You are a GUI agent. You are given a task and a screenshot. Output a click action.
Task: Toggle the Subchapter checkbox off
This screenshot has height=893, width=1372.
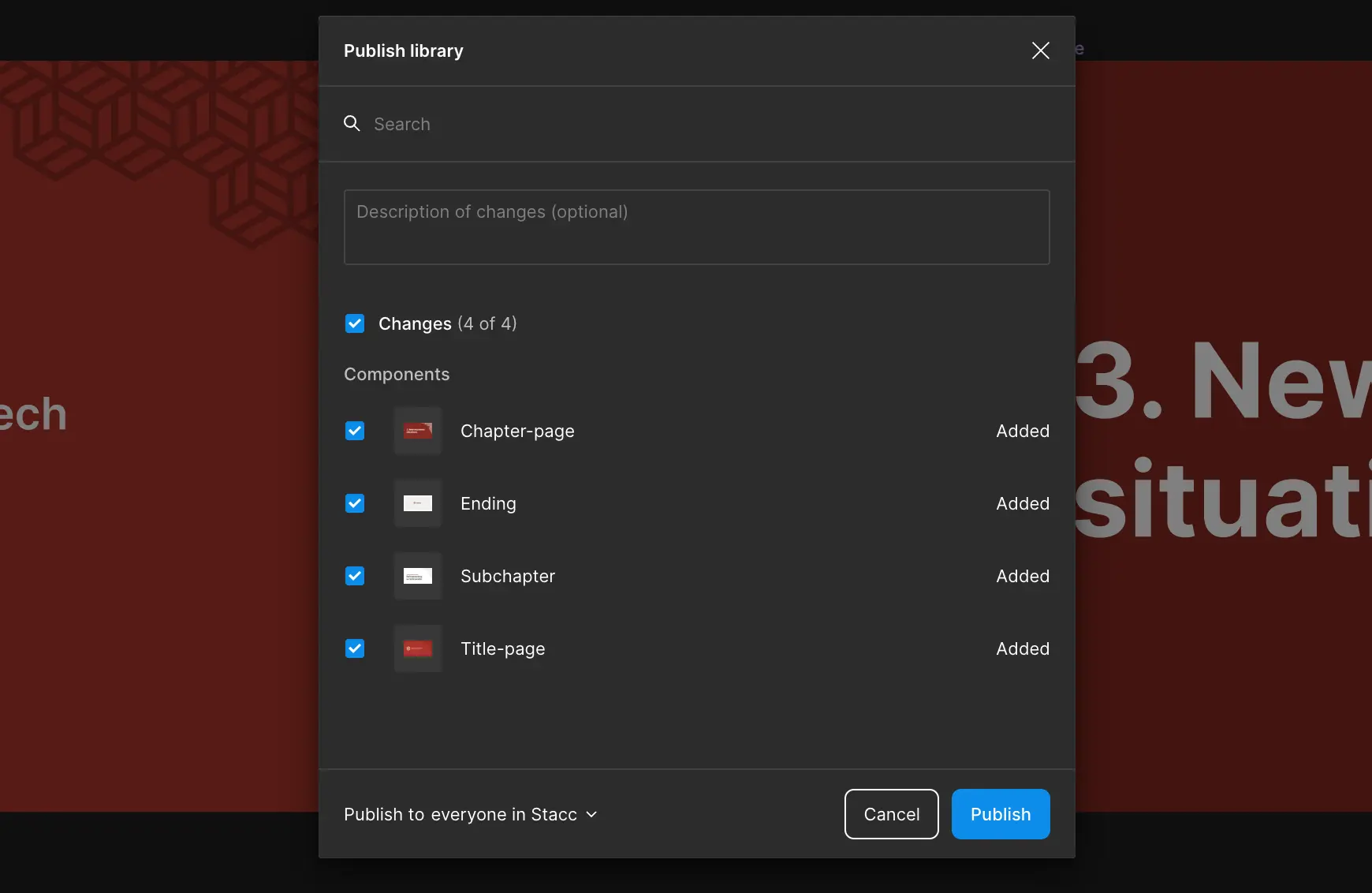click(355, 576)
